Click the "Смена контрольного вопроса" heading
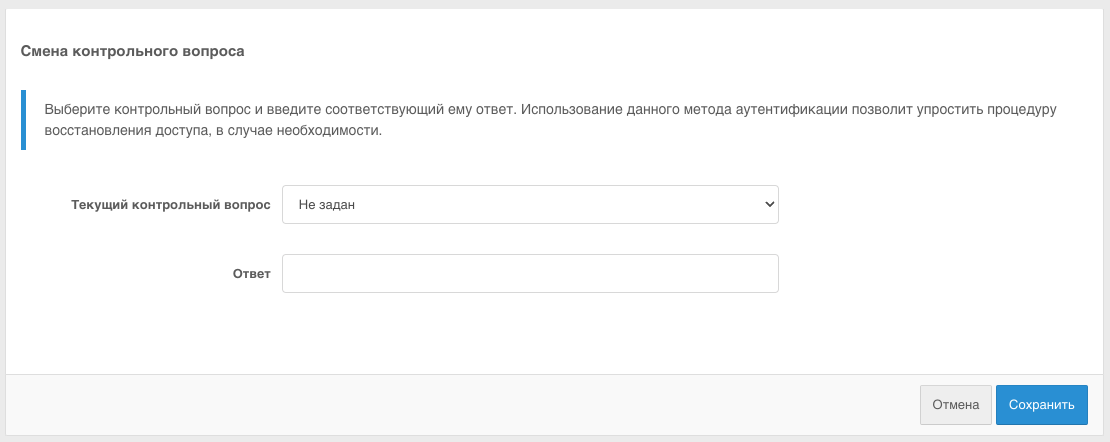The width and height of the screenshot is (1110, 442). 133,50
